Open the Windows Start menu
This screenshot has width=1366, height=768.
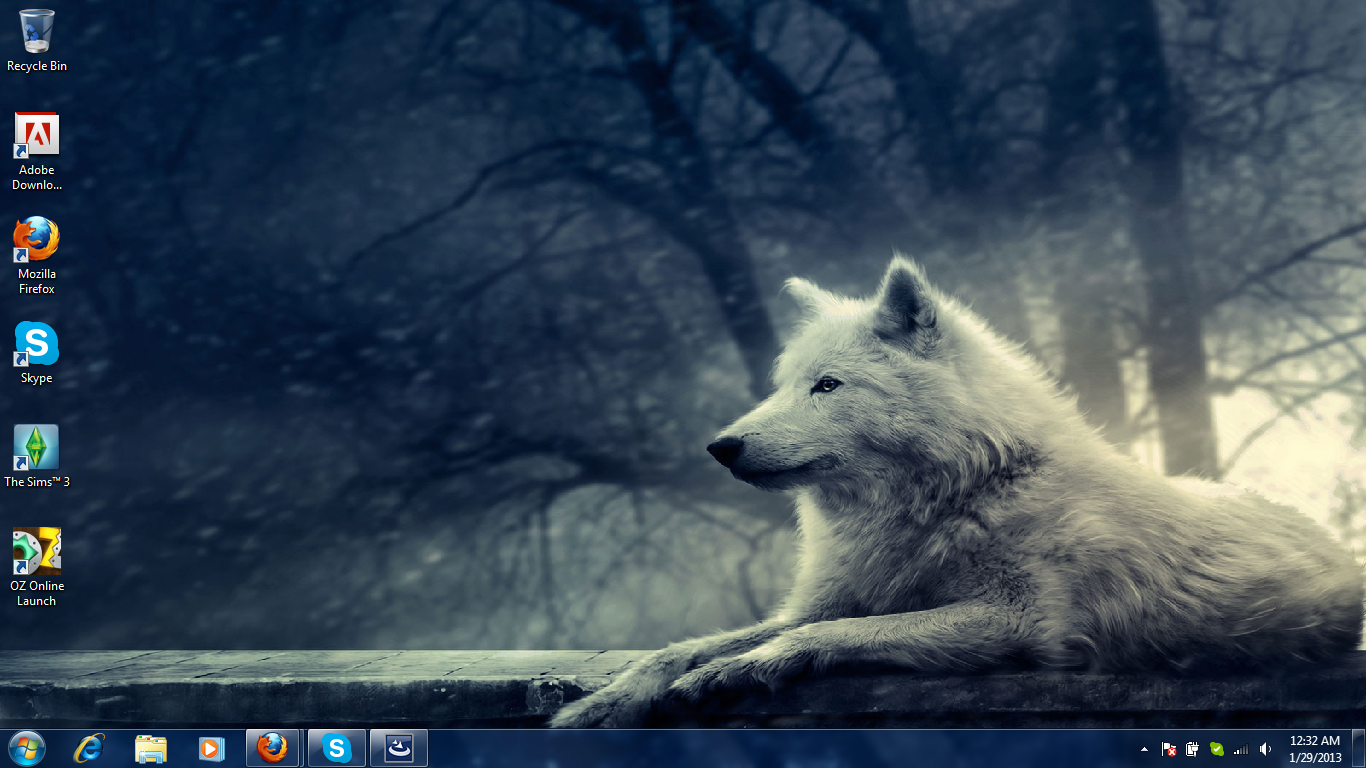point(27,748)
